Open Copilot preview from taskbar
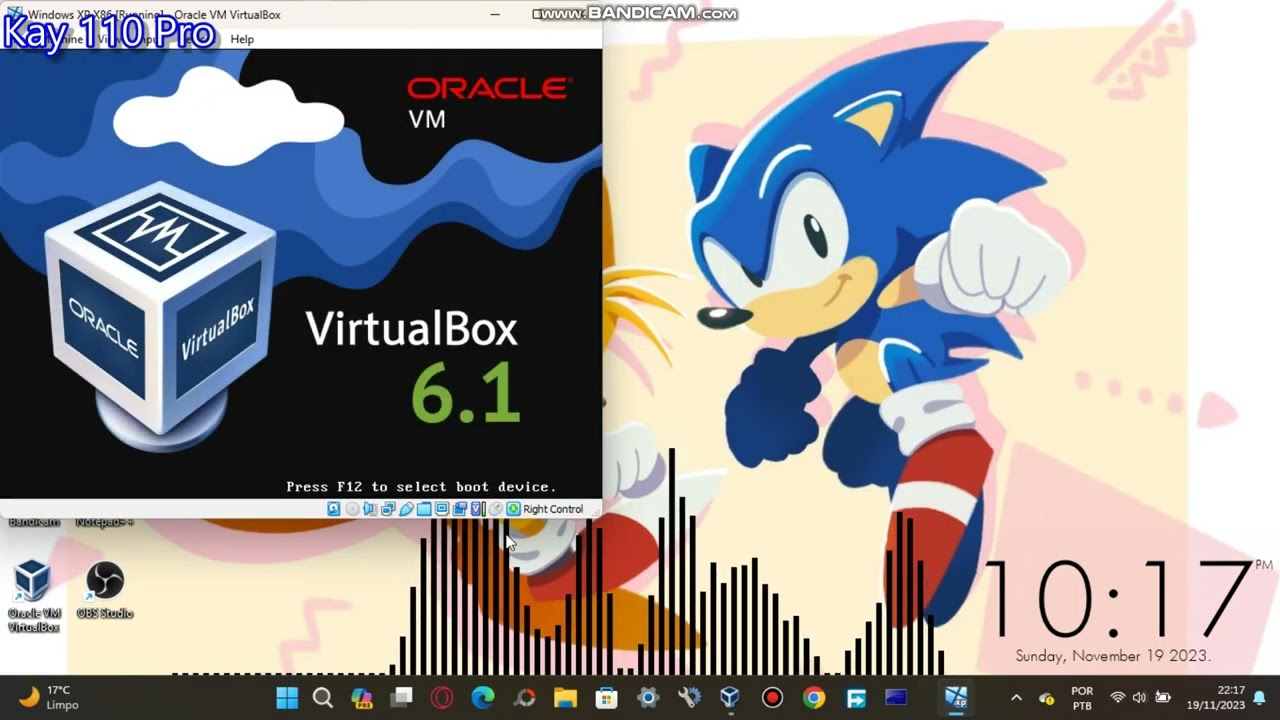Image resolution: width=1280 pixels, height=720 pixels. 362,697
